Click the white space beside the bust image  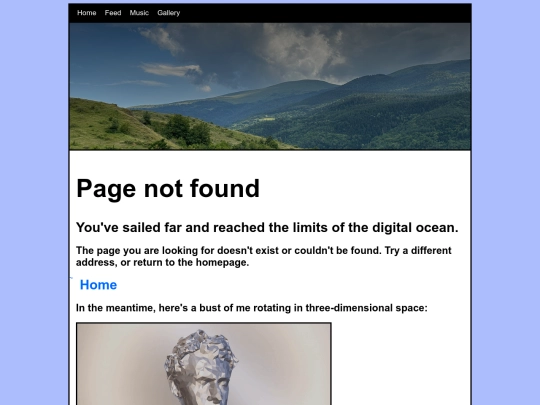[401, 364]
